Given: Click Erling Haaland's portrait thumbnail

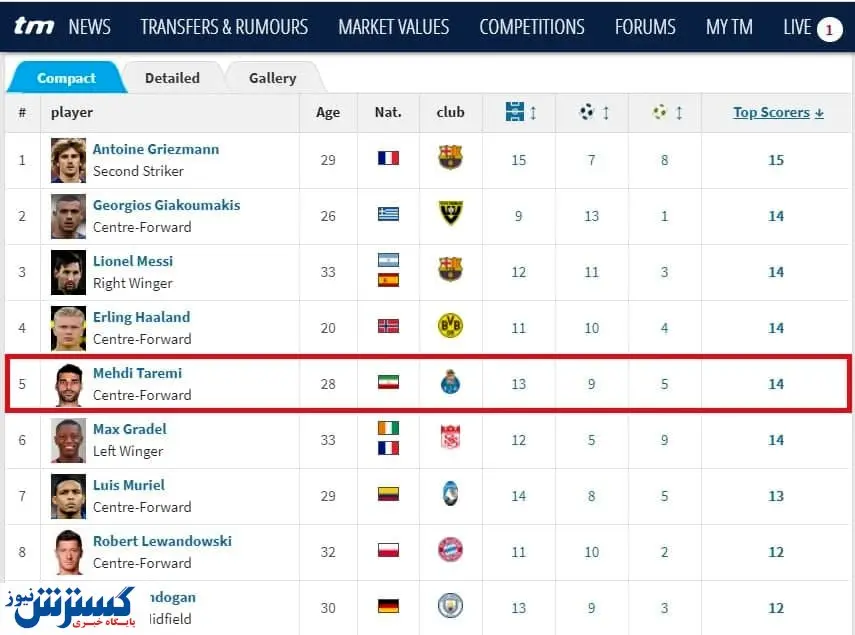Looking at the screenshot, I should [69, 328].
